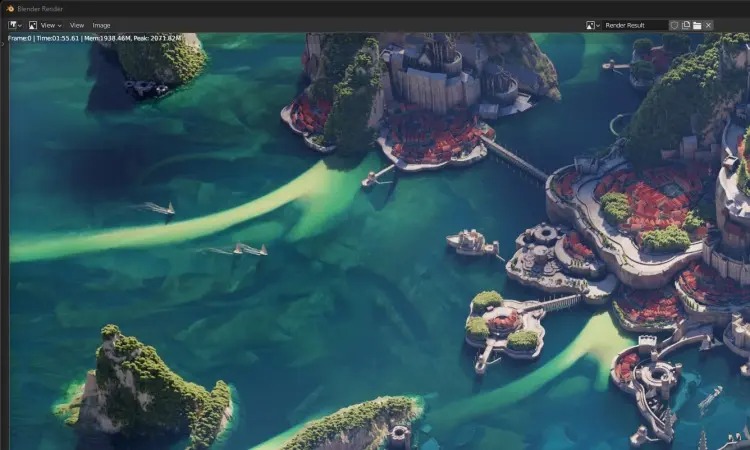The image size is (750, 450).
Task: Click the rendered image canvas
Action: pos(378,241)
